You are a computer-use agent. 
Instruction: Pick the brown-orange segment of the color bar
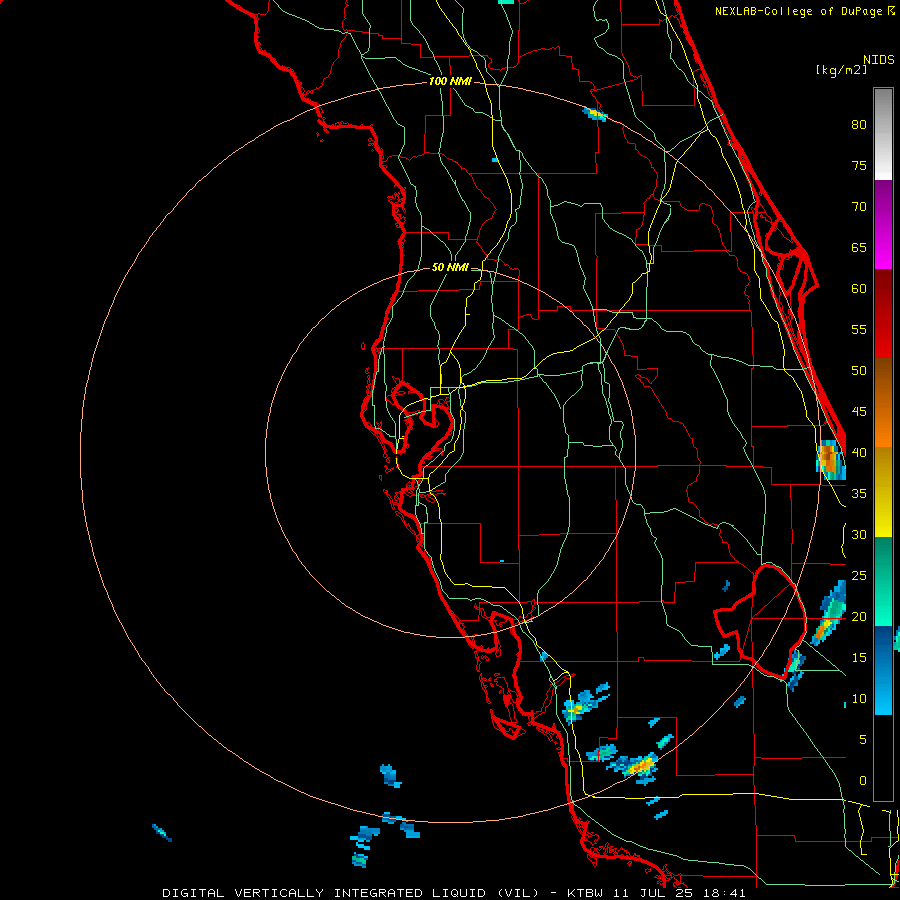(x=883, y=403)
